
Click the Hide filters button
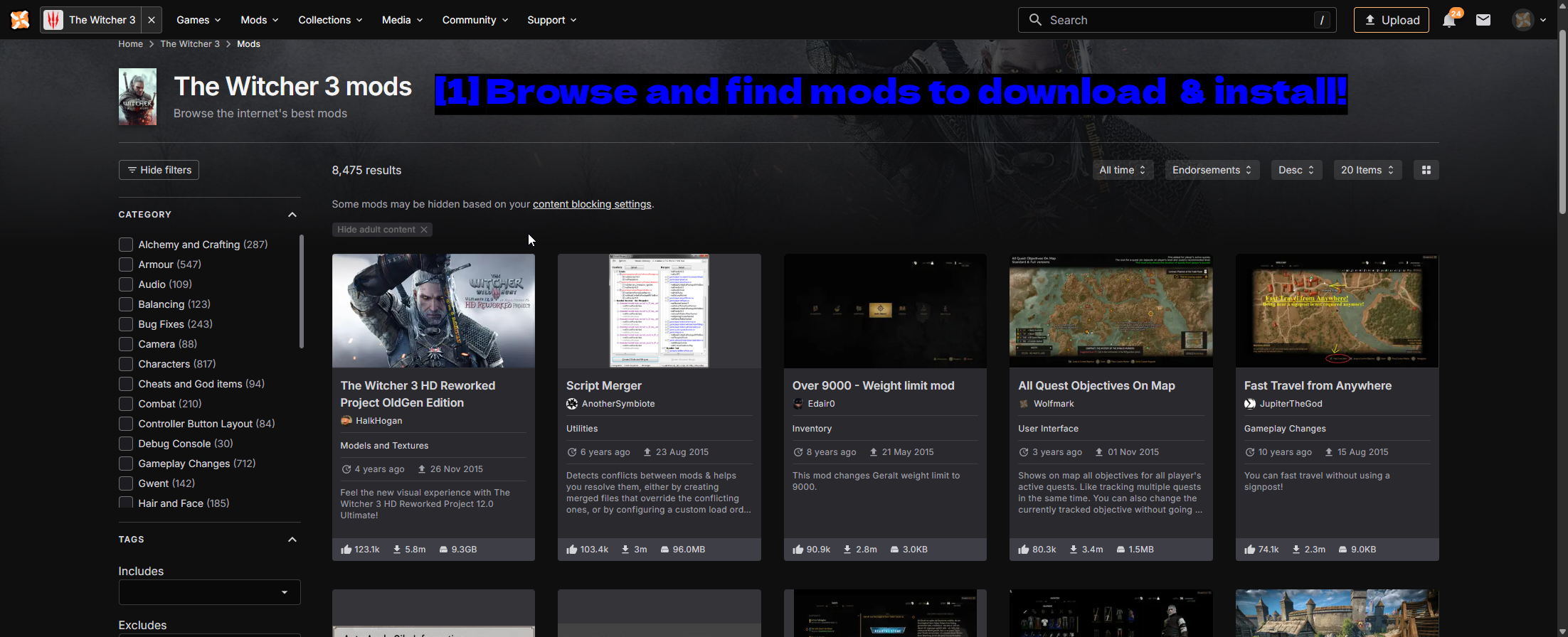(x=159, y=170)
